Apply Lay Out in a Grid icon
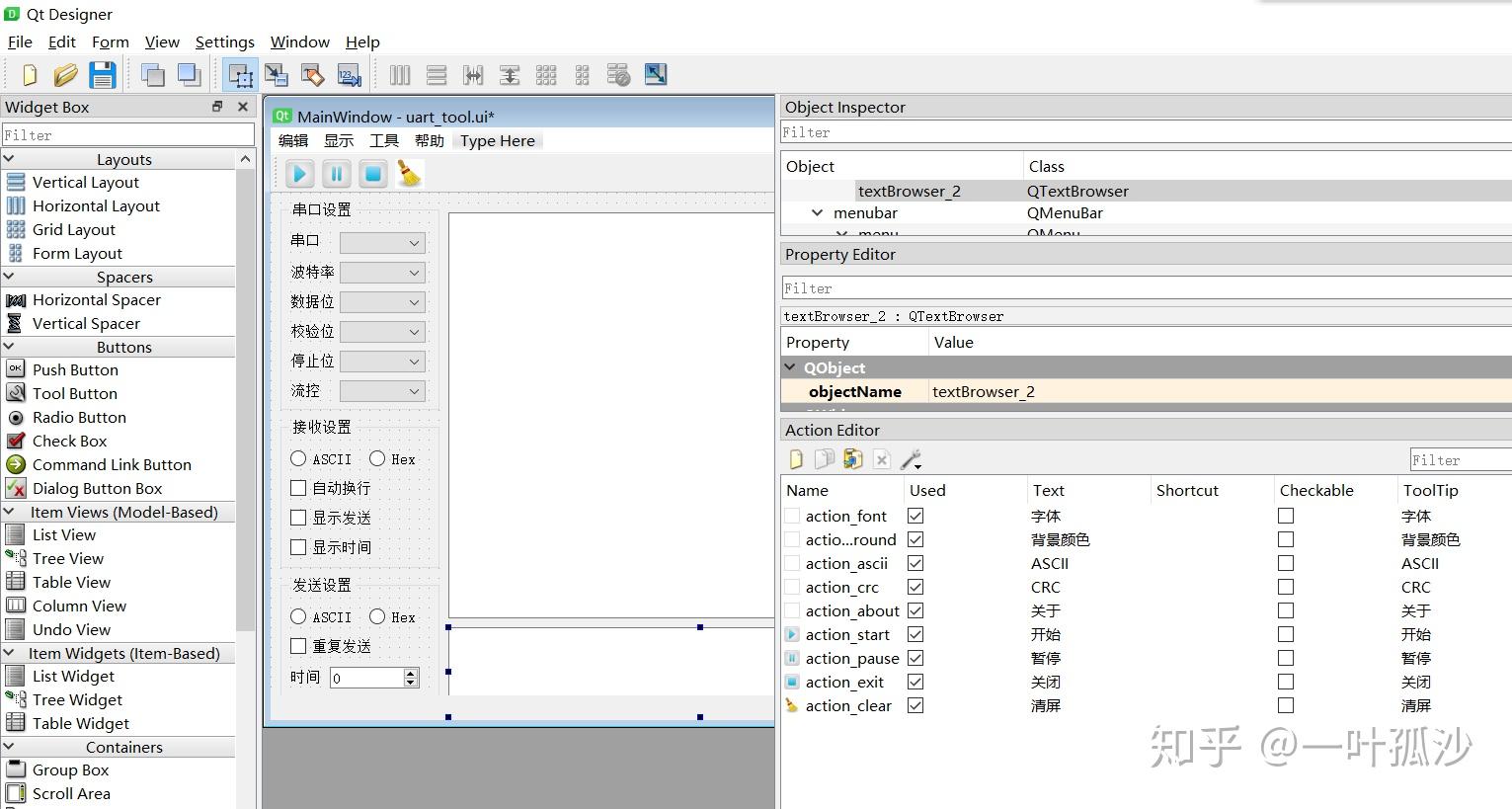Viewport: 1512px width, 809px height. (546, 75)
